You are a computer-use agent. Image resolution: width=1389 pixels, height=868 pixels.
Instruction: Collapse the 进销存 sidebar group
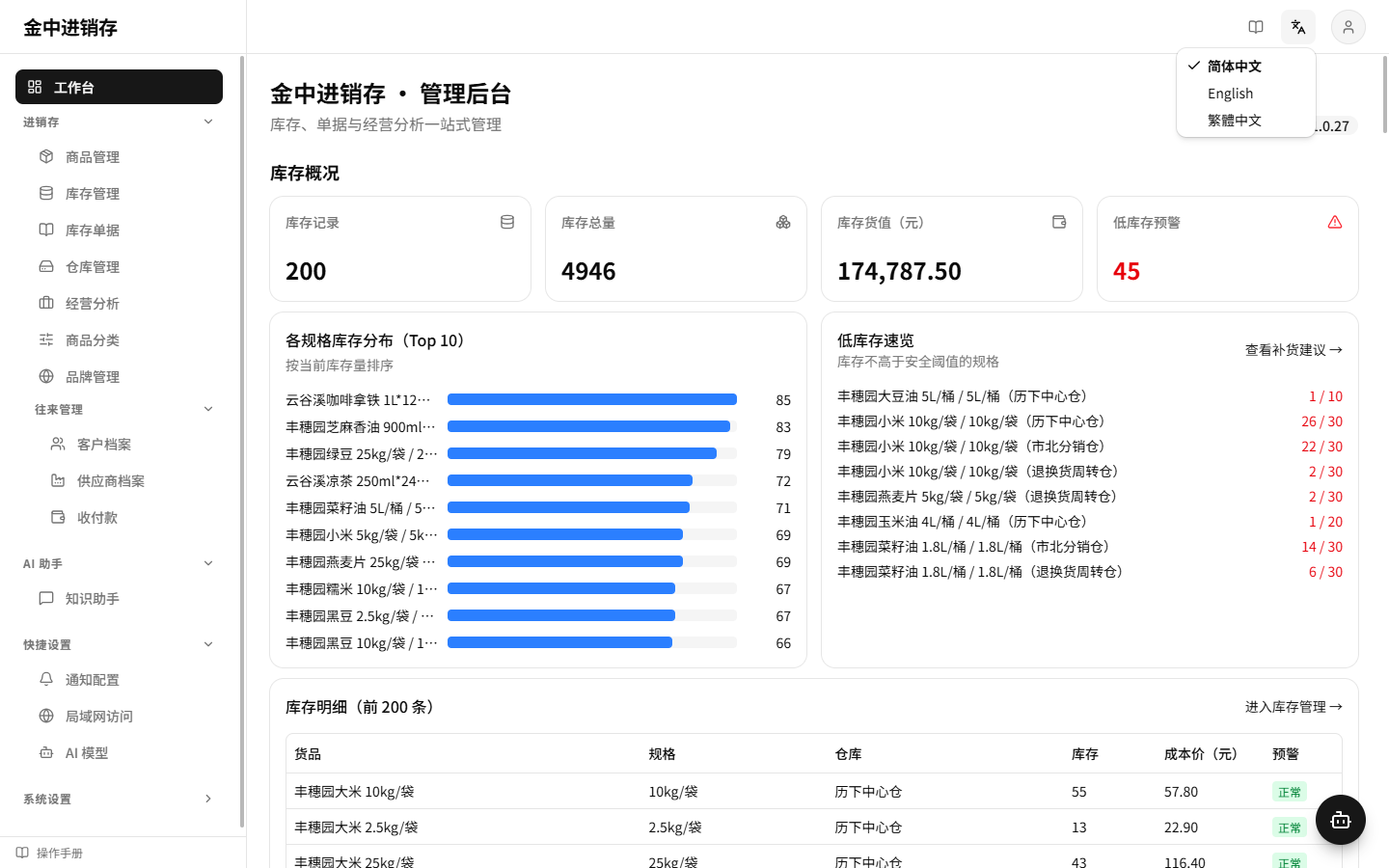119,122
